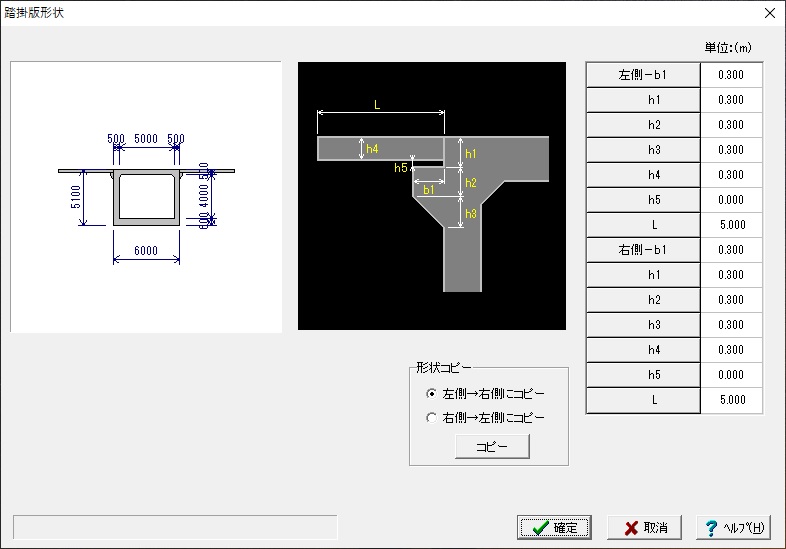Click the 単位:(m) unit label
Screen dimensions: 786x549
pos(728,48)
